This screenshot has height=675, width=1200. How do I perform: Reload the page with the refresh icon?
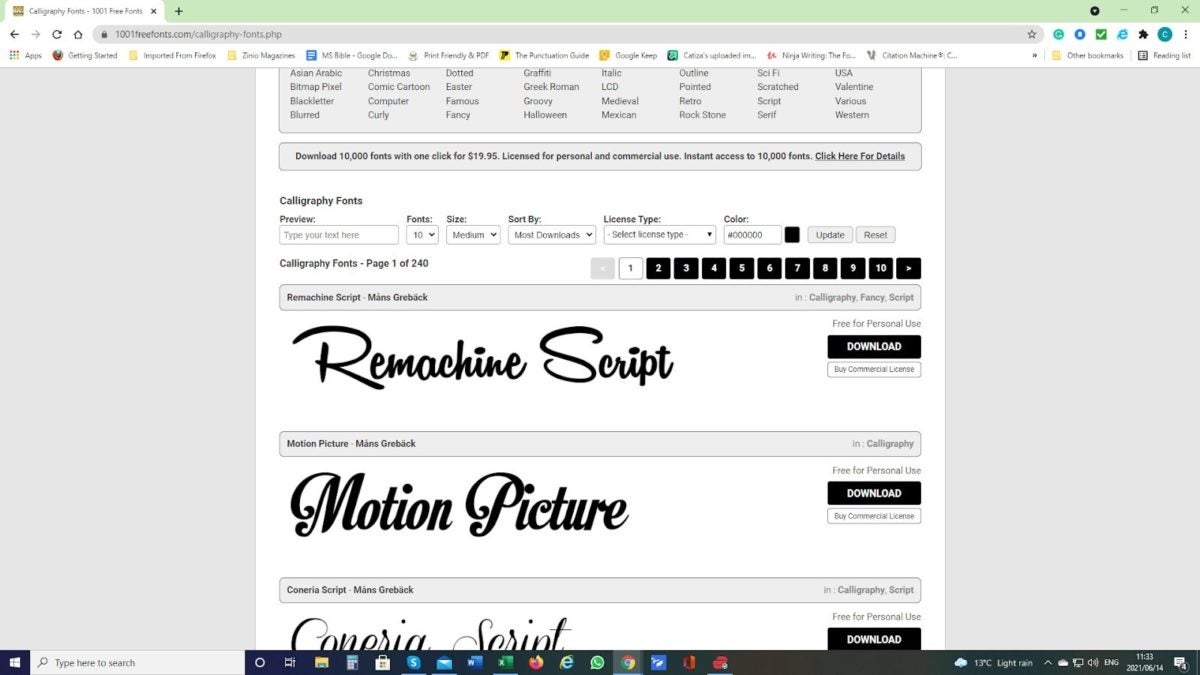[x=56, y=34]
